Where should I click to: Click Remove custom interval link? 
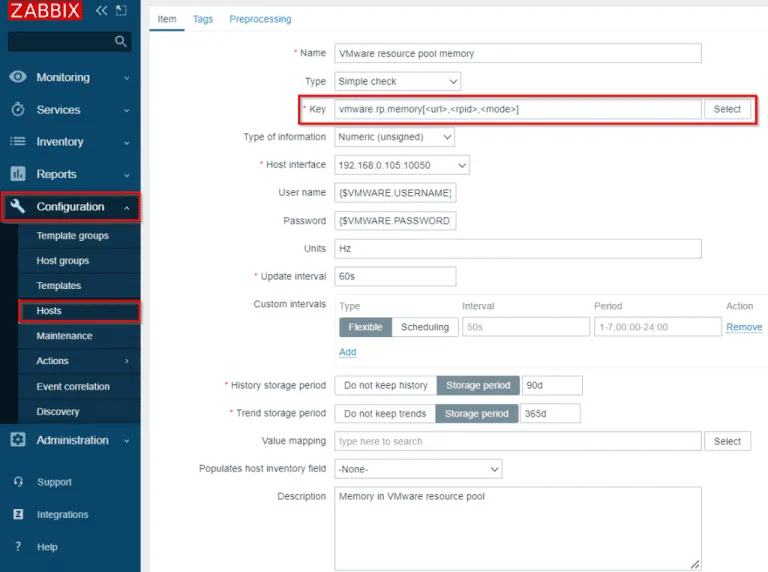pos(744,327)
